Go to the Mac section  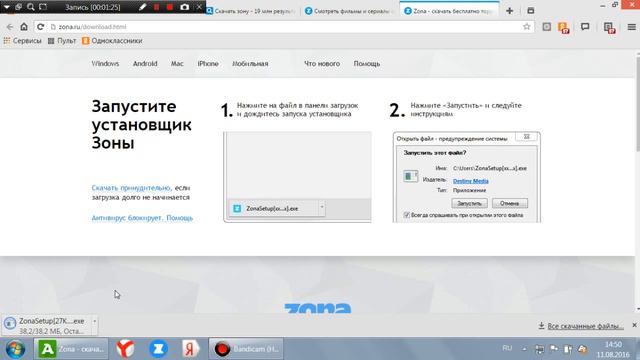pos(177,64)
